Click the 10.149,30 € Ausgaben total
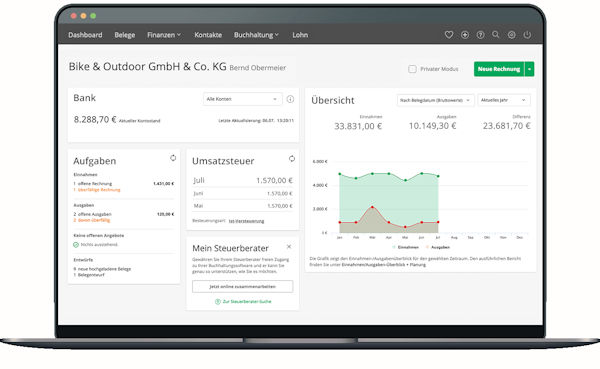Screen dimensions: 600x369 pyautogui.click(x=432, y=126)
